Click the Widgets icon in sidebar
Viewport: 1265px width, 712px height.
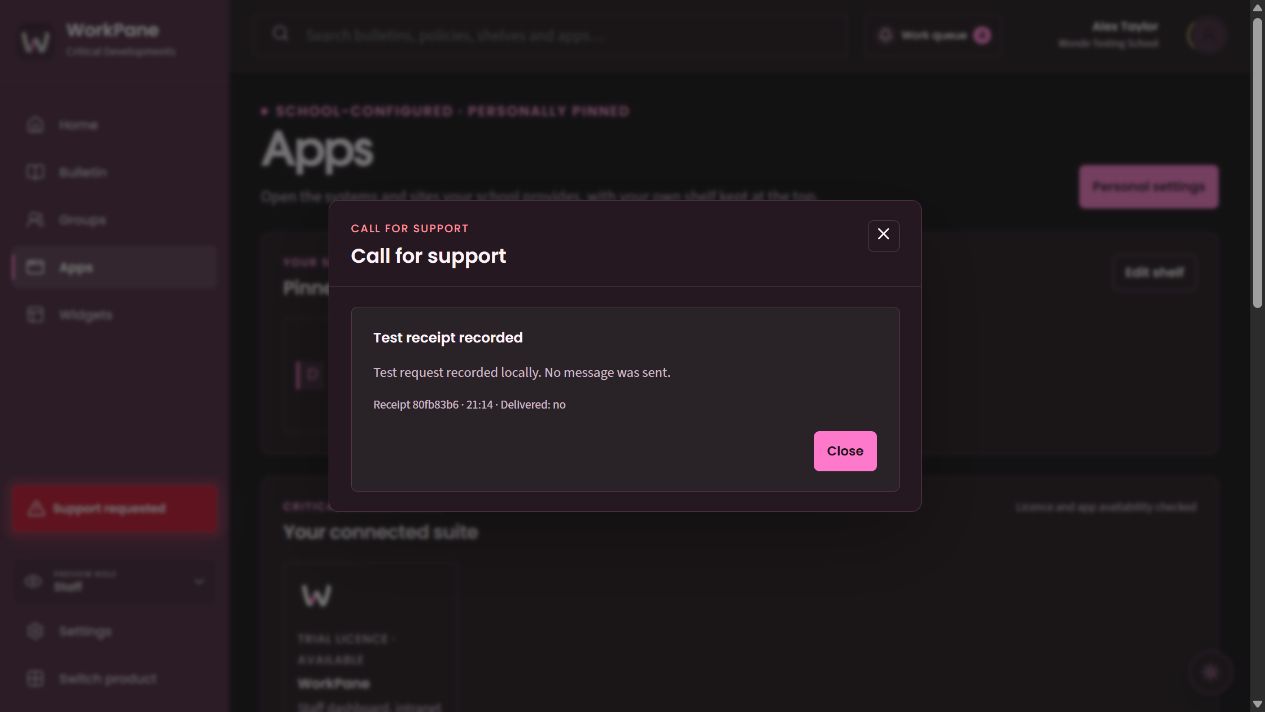[x=36, y=314]
